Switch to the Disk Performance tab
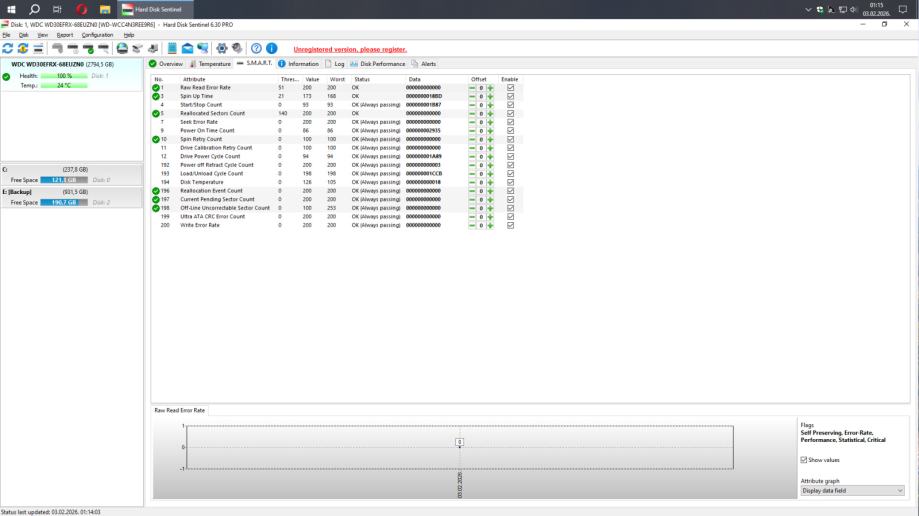 click(x=377, y=64)
